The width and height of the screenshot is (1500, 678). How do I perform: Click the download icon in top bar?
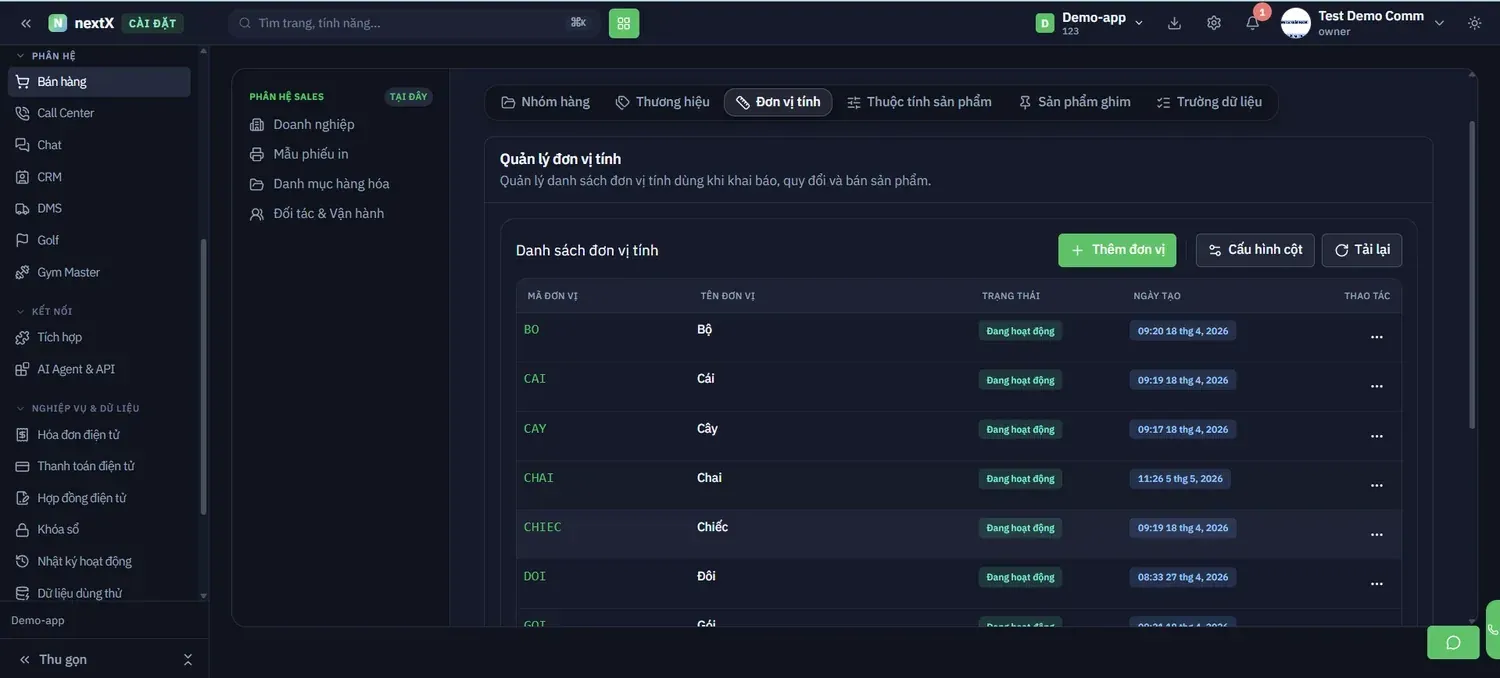pos(1175,23)
